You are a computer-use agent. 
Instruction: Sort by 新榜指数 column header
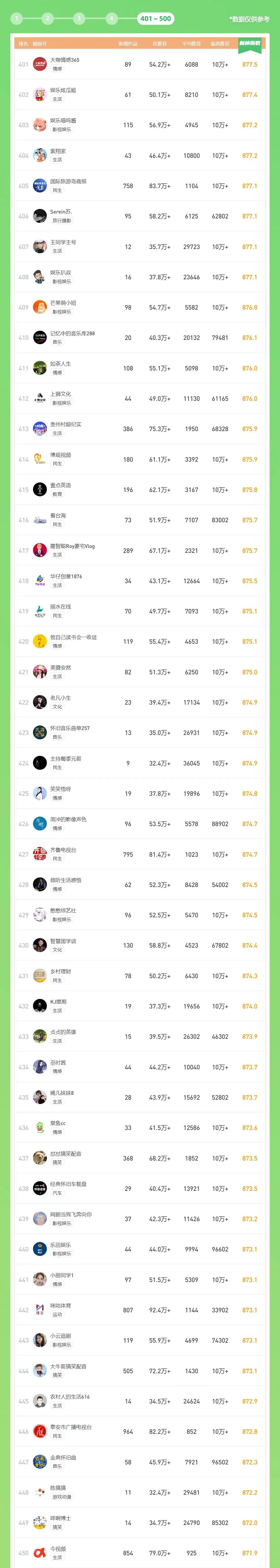[250, 43]
